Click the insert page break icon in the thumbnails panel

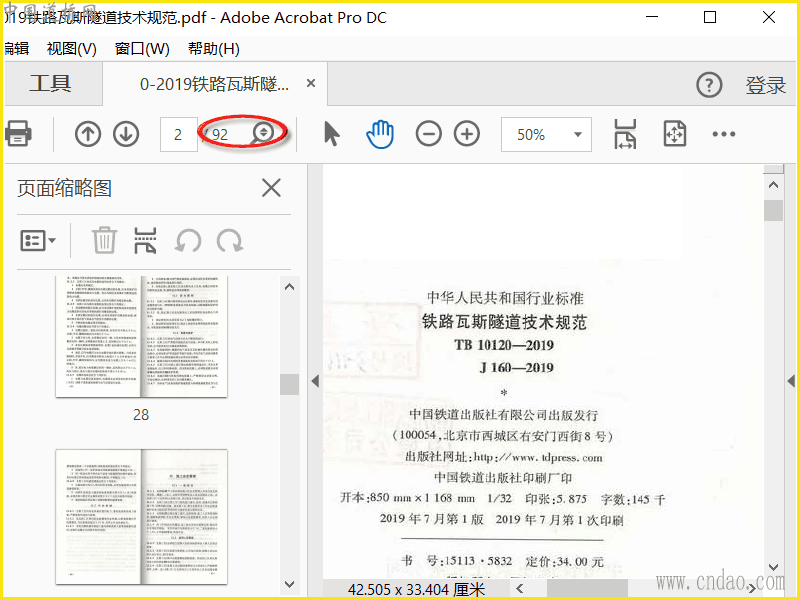click(x=145, y=240)
